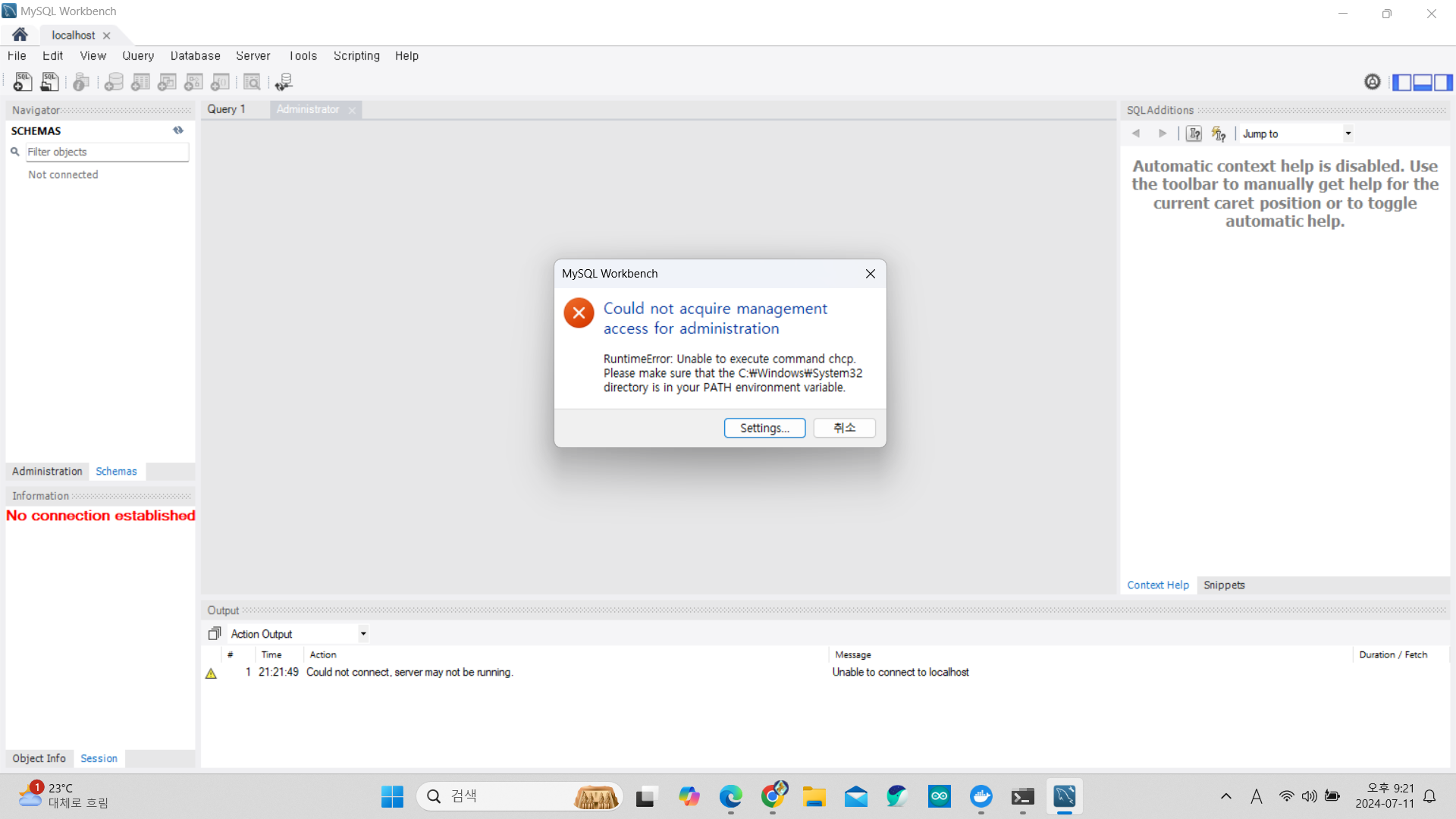The image size is (1456, 819).
Task: Open File Explorer from taskbar
Action: tap(814, 796)
